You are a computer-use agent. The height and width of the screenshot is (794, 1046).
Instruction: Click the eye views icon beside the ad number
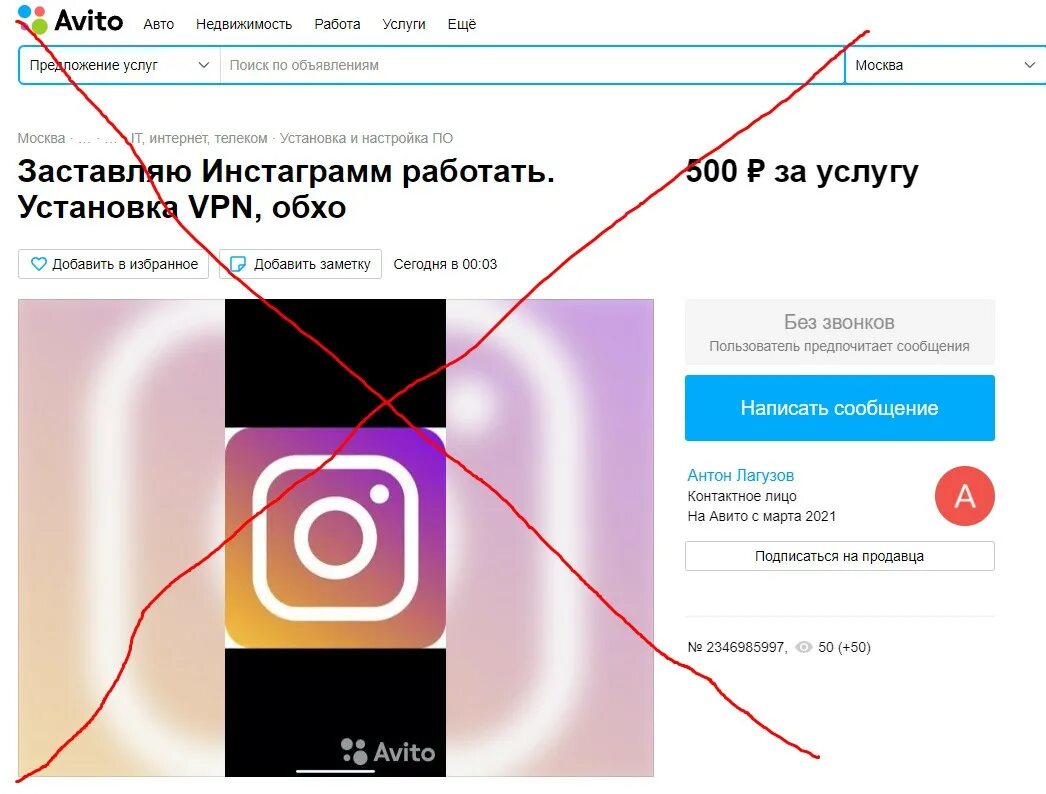[x=804, y=647]
